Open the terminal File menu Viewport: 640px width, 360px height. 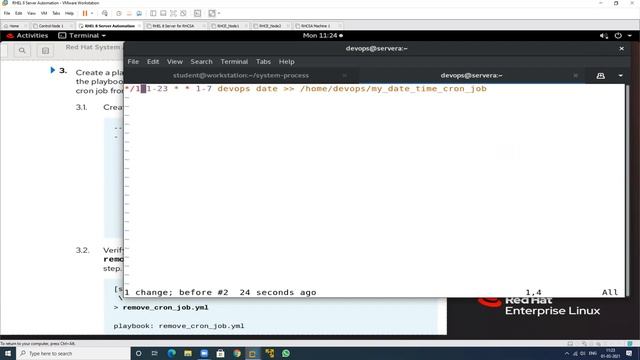pos(133,62)
